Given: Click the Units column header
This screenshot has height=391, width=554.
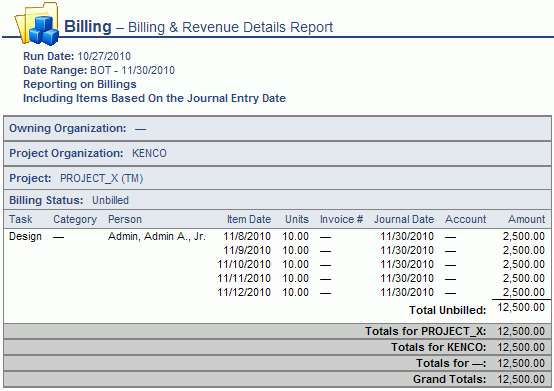Looking at the screenshot, I should pos(297,219).
